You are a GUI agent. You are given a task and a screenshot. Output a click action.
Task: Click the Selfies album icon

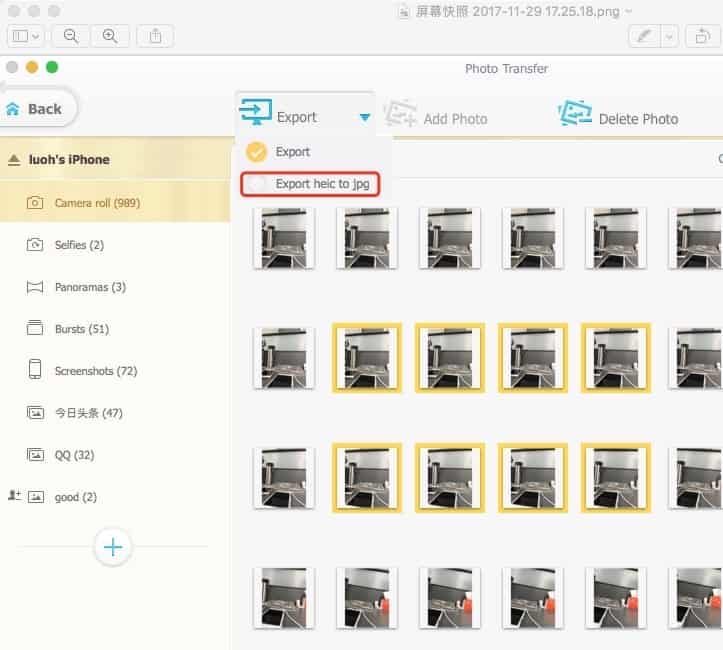pyautogui.click(x=35, y=245)
